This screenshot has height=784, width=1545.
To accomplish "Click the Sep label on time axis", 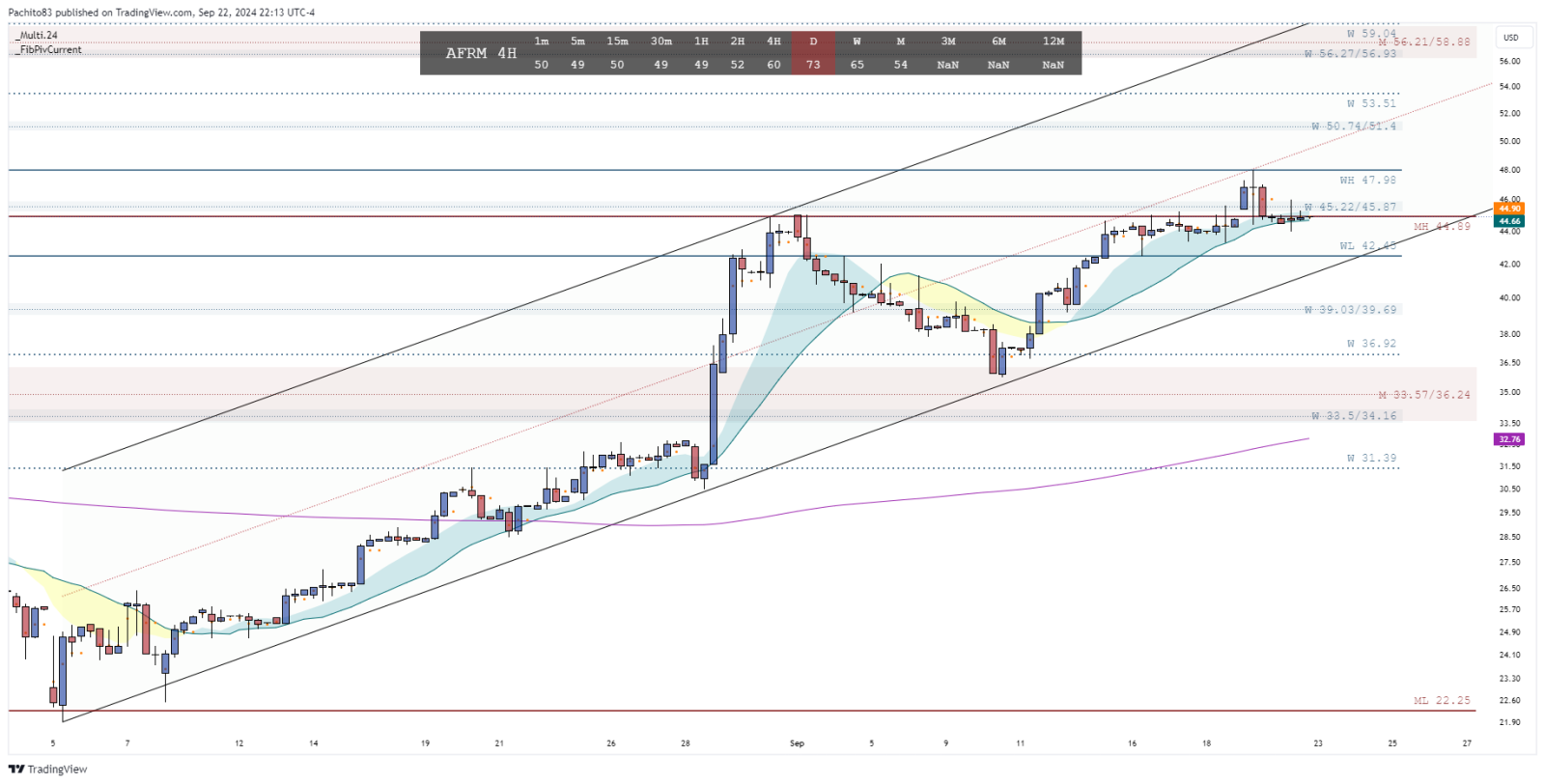I will pos(797,743).
